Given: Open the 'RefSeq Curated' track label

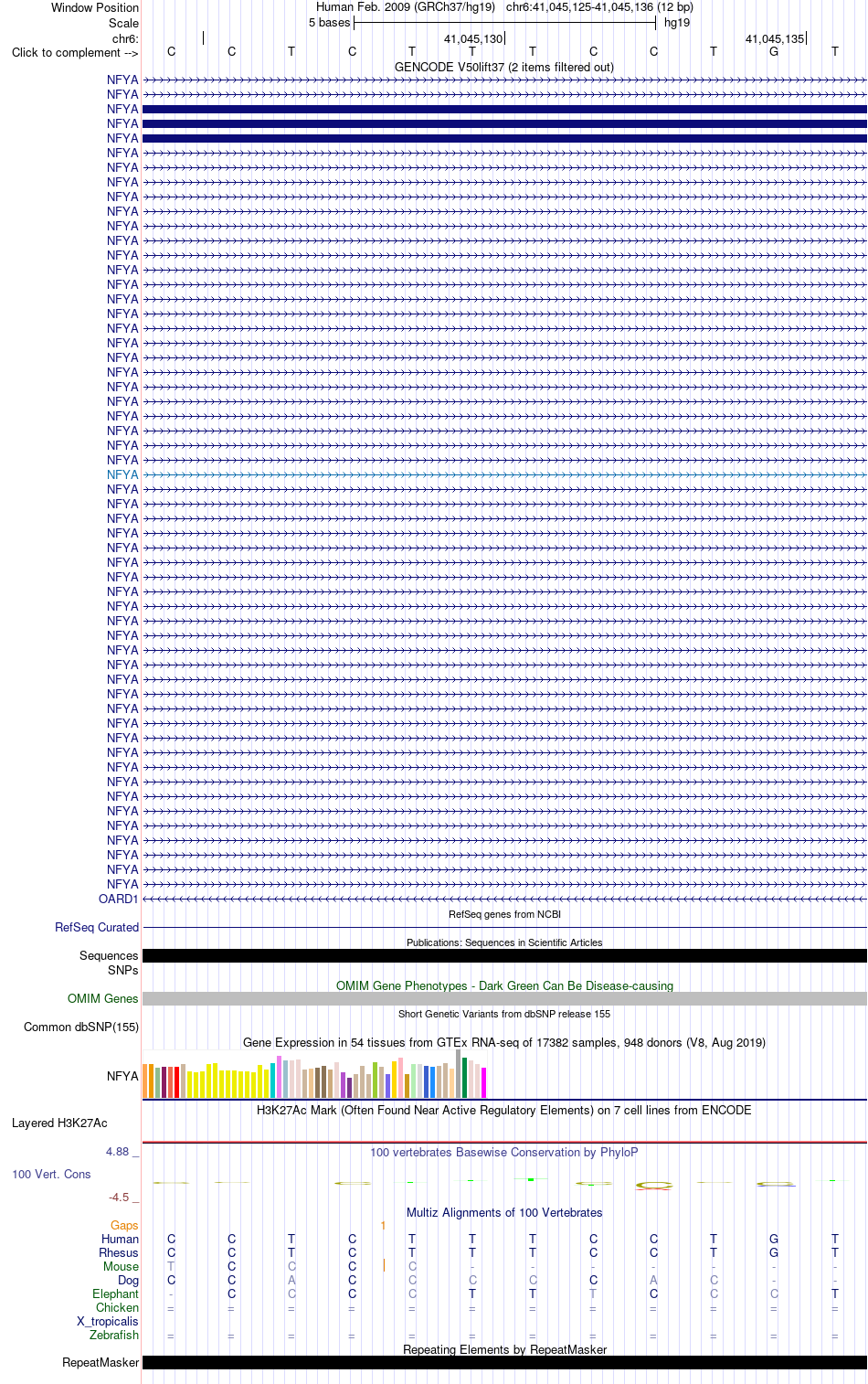Looking at the screenshot, I should coord(97,927).
